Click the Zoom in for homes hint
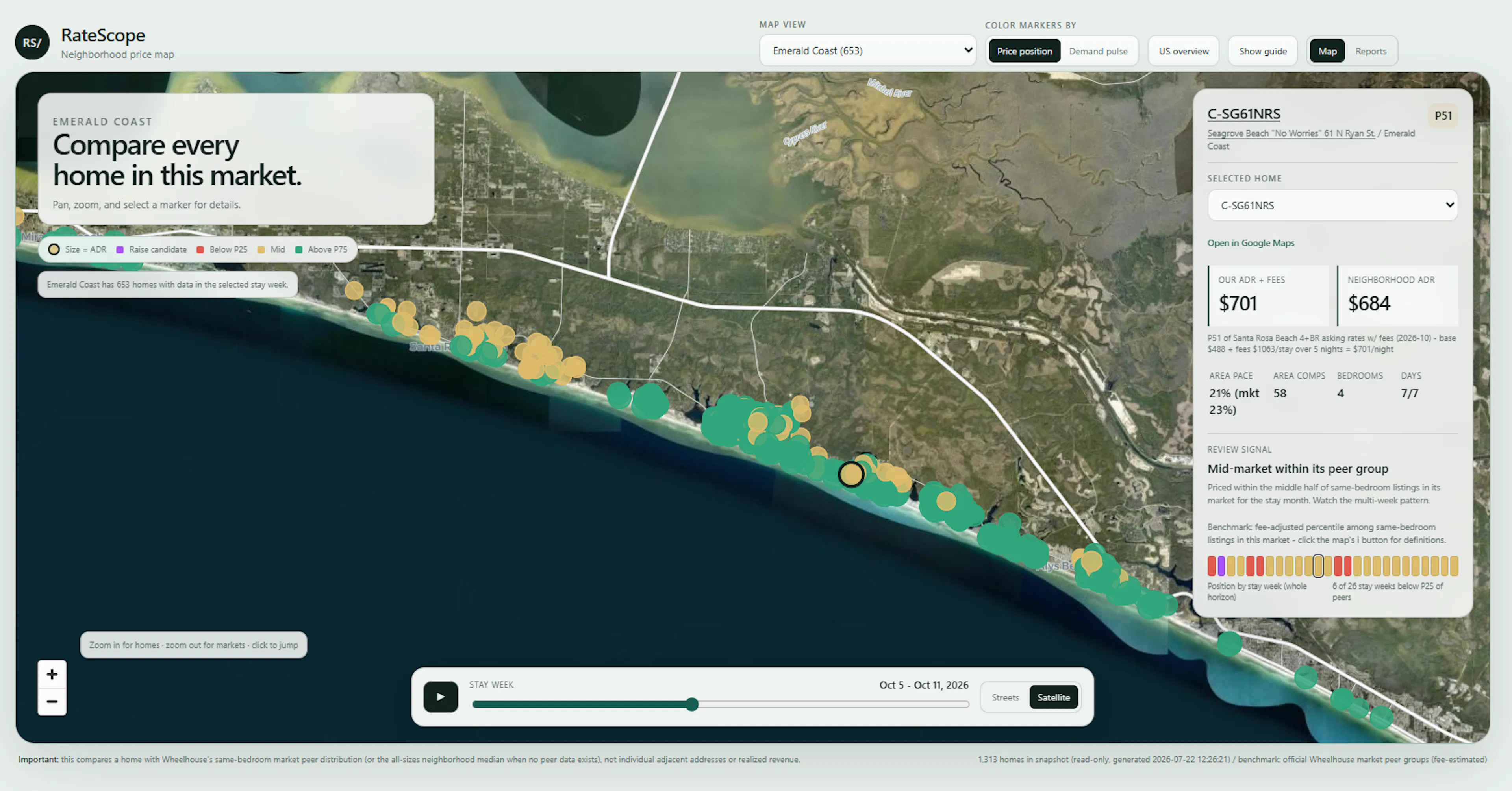 click(193, 645)
